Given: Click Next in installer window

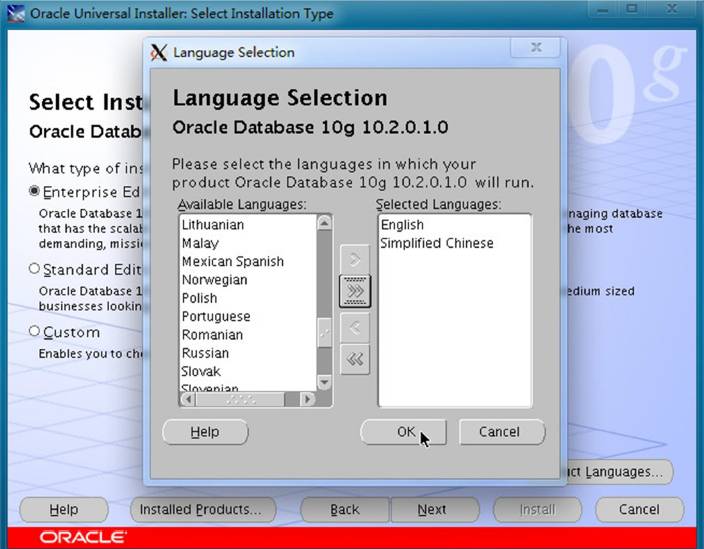Looking at the screenshot, I should [x=434, y=509].
